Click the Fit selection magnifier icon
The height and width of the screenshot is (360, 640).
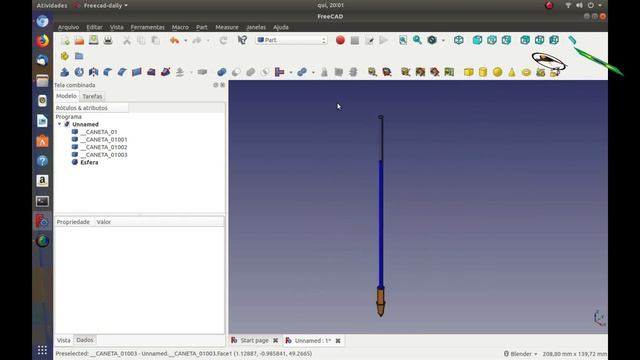coord(417,40)
